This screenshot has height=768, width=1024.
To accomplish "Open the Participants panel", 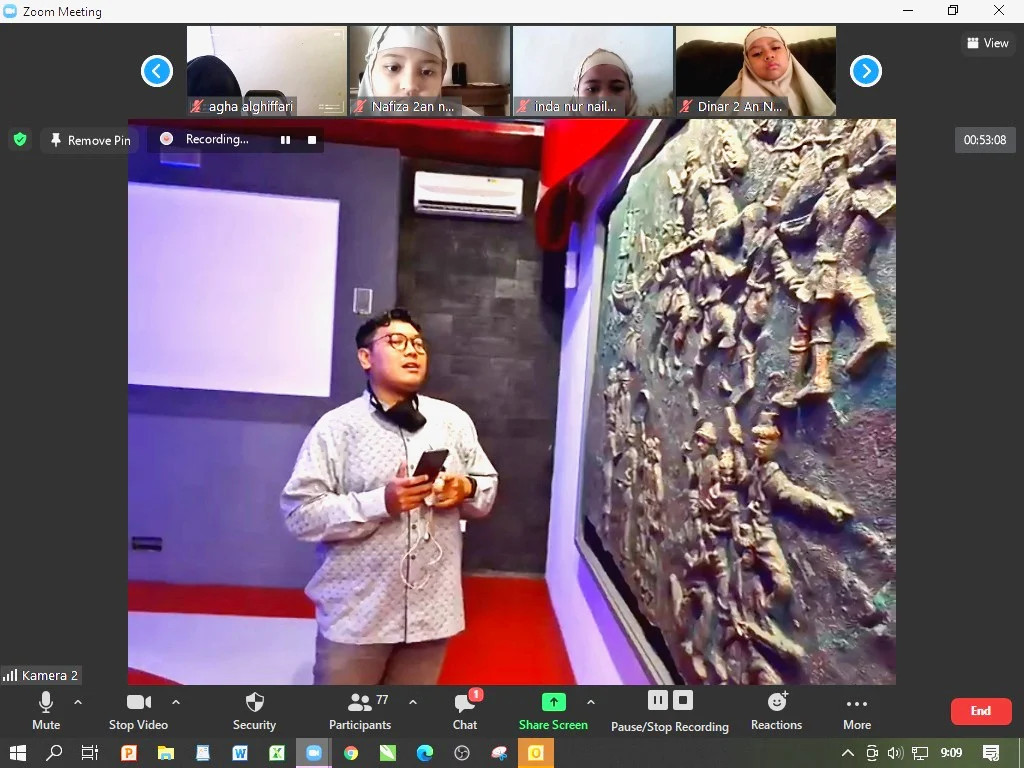I will pos(359,710).
